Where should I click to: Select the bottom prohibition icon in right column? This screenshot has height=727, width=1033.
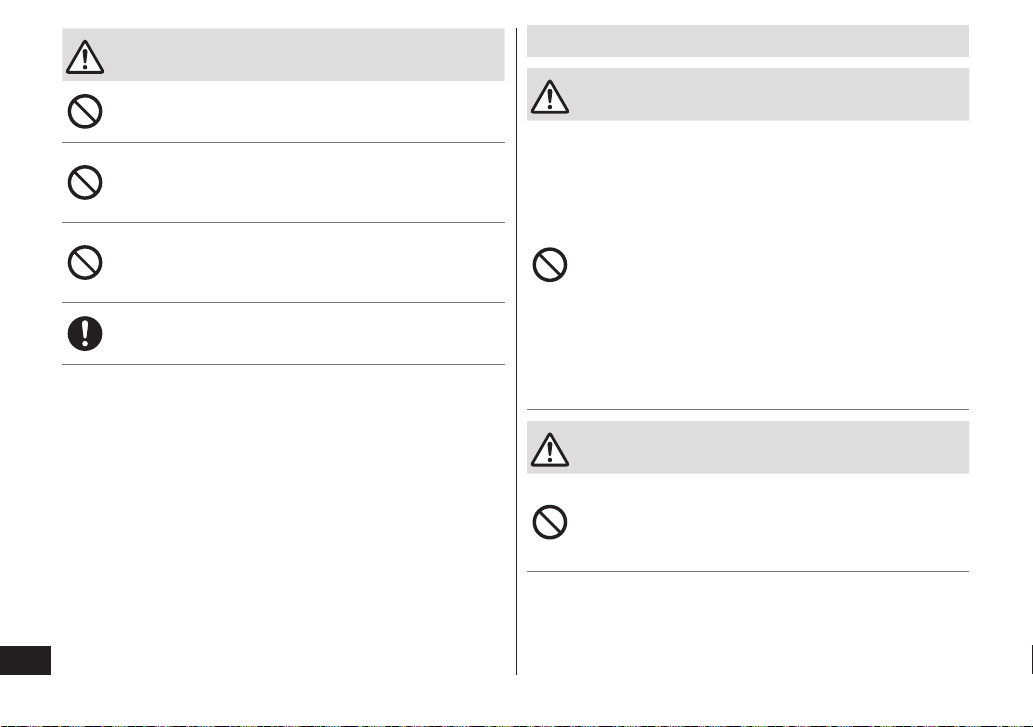pos(550,522)
